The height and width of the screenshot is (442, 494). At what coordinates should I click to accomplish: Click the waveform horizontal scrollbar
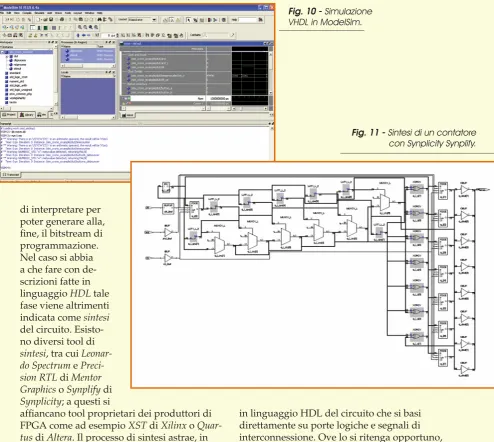pyautogui.click(x=250, y=109)
